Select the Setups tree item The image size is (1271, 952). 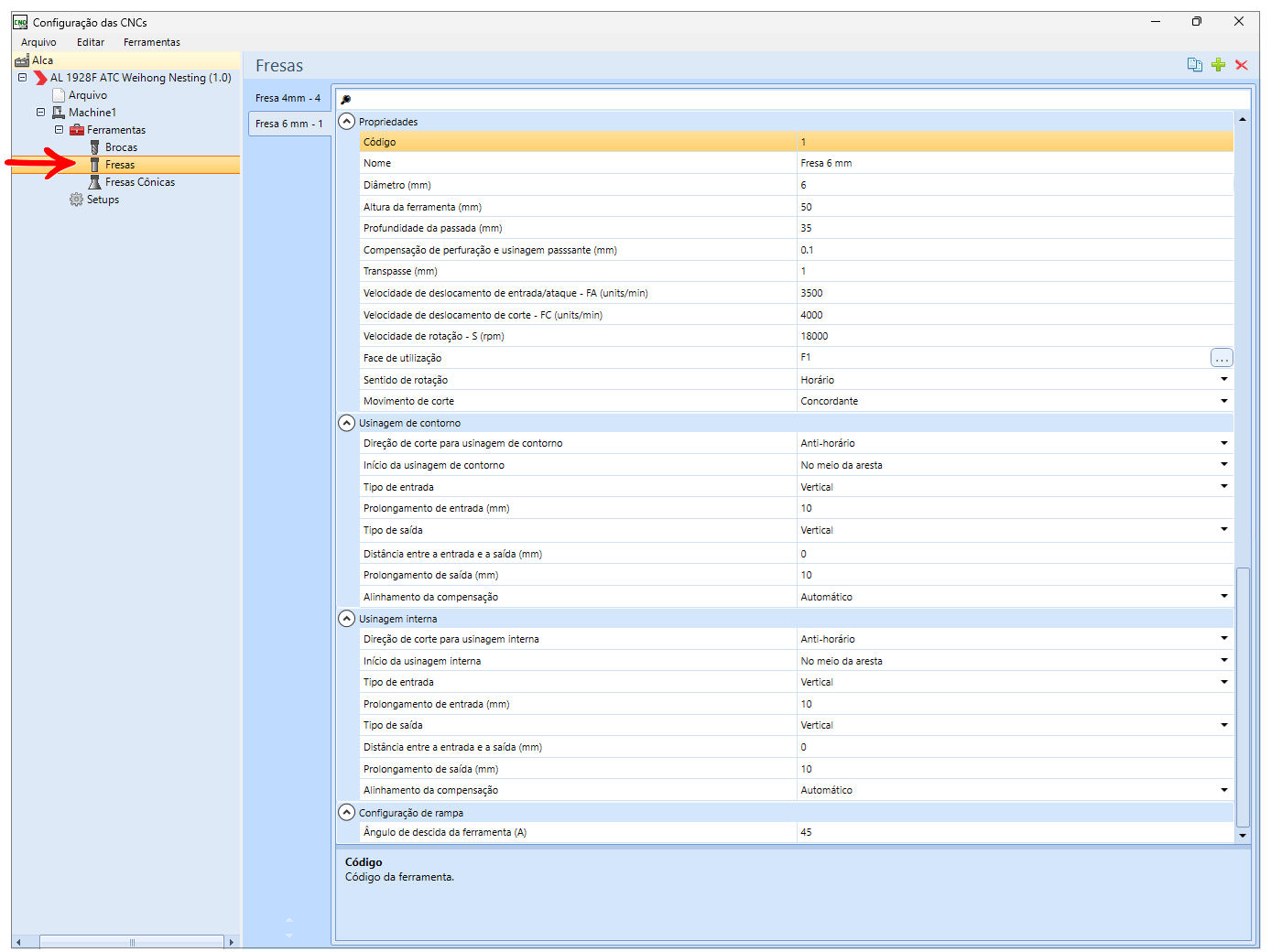click(103, 200)
